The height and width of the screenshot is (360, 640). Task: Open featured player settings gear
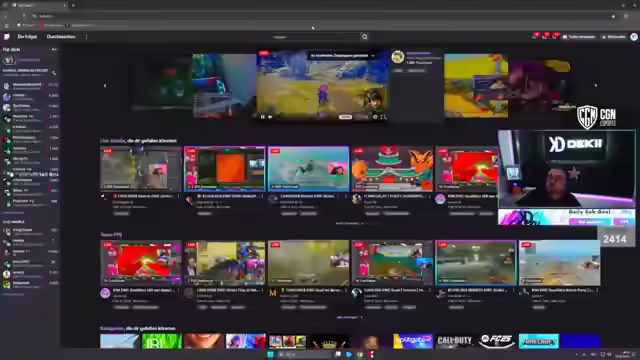375,117
